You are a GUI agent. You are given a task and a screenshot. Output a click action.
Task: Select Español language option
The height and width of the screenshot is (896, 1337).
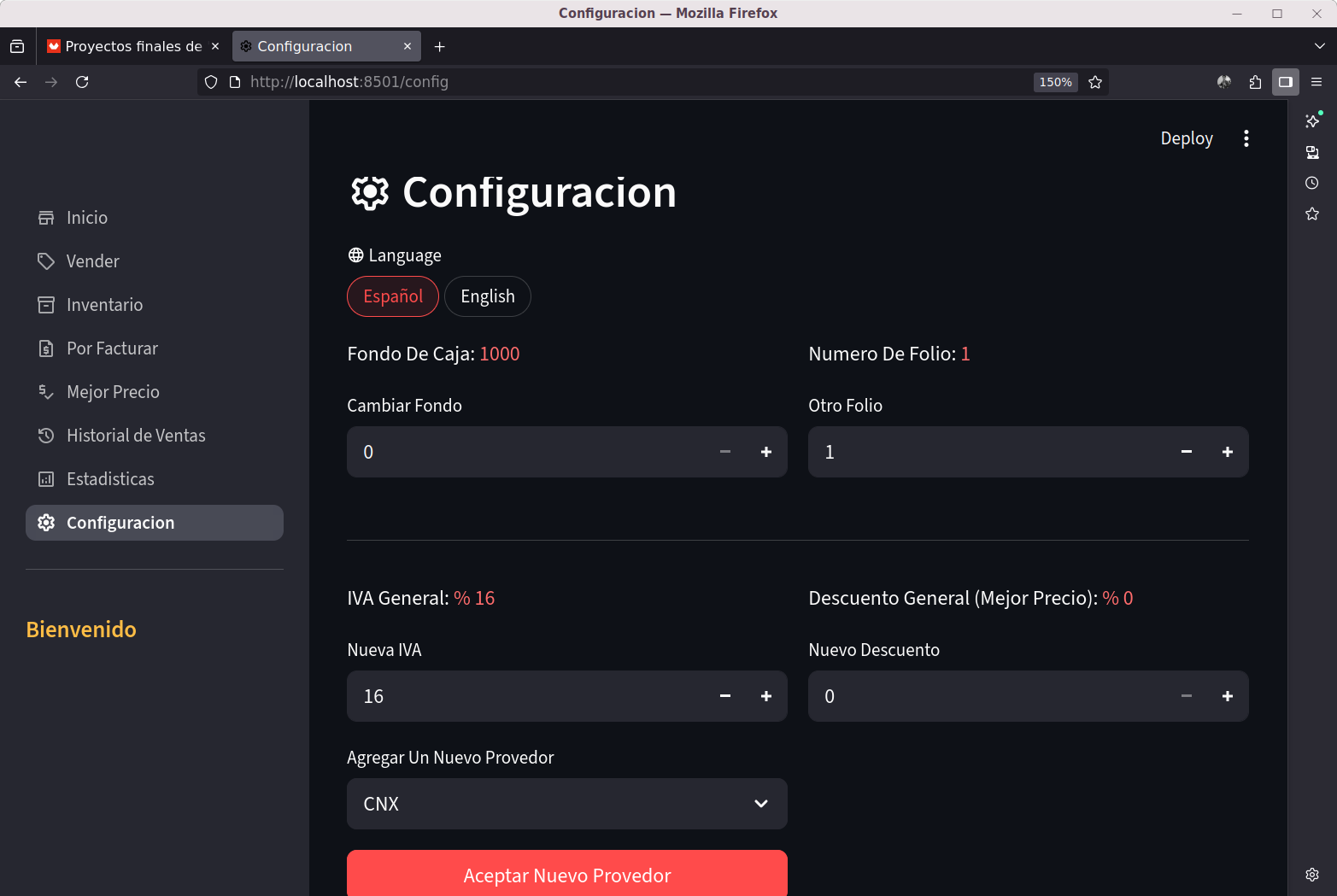393,296
